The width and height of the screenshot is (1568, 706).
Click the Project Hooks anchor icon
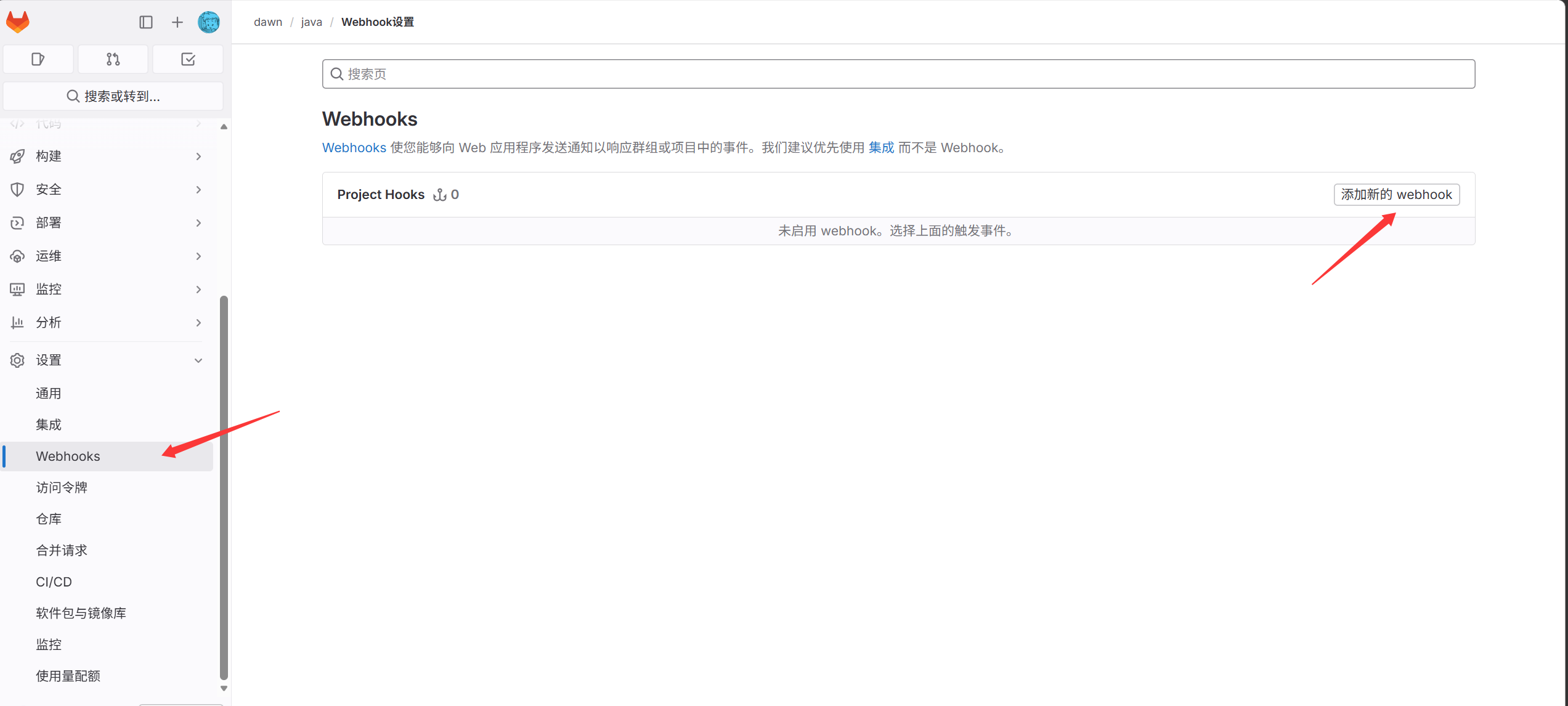pyautogui.click(x=440, y=195)
